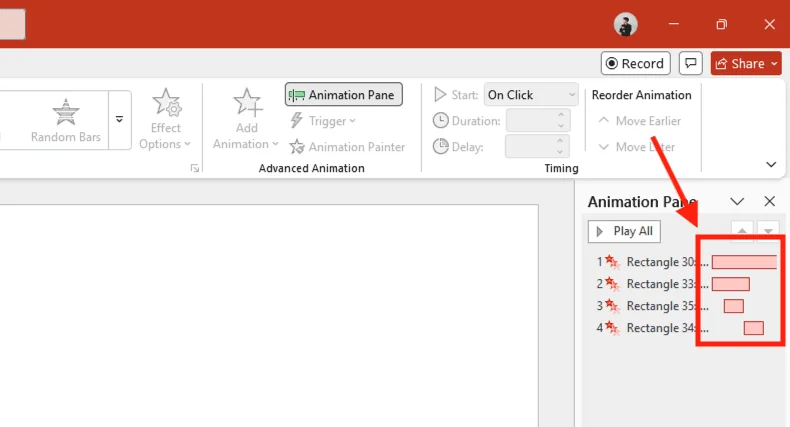Click the Share button
Viewport: 790px width, 427px height.
tap(746, 63)
